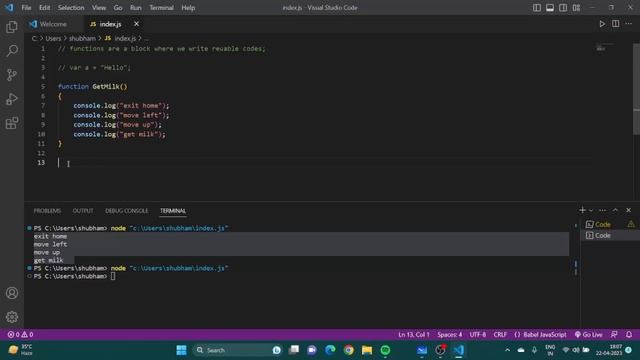This screenshot has height=360, width=640.
Task: Toggle the primary side bar layout icon
Action: 537,8
